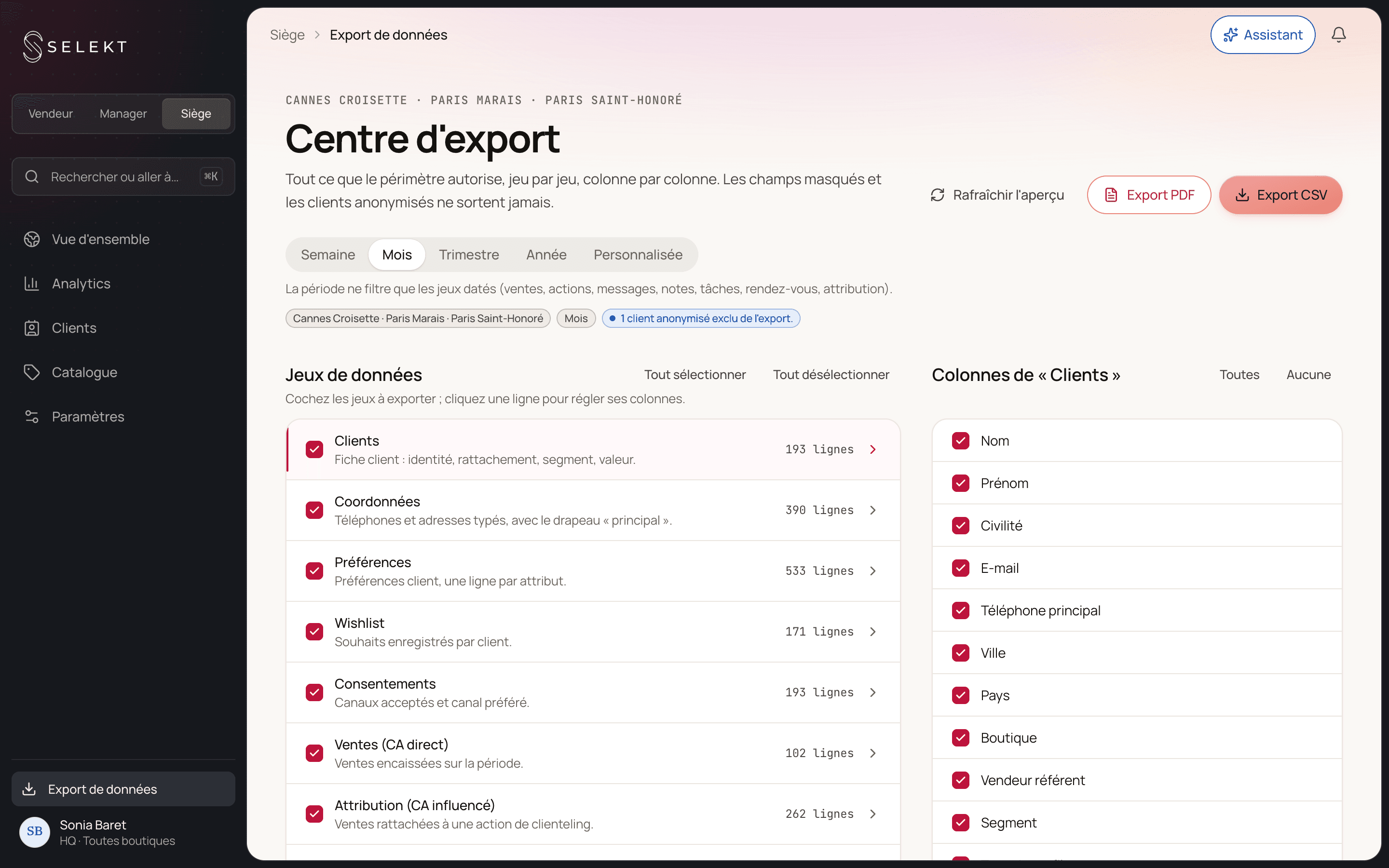Click the search magnifier icon
The image size is (1389, 868).
pos(31,177)
